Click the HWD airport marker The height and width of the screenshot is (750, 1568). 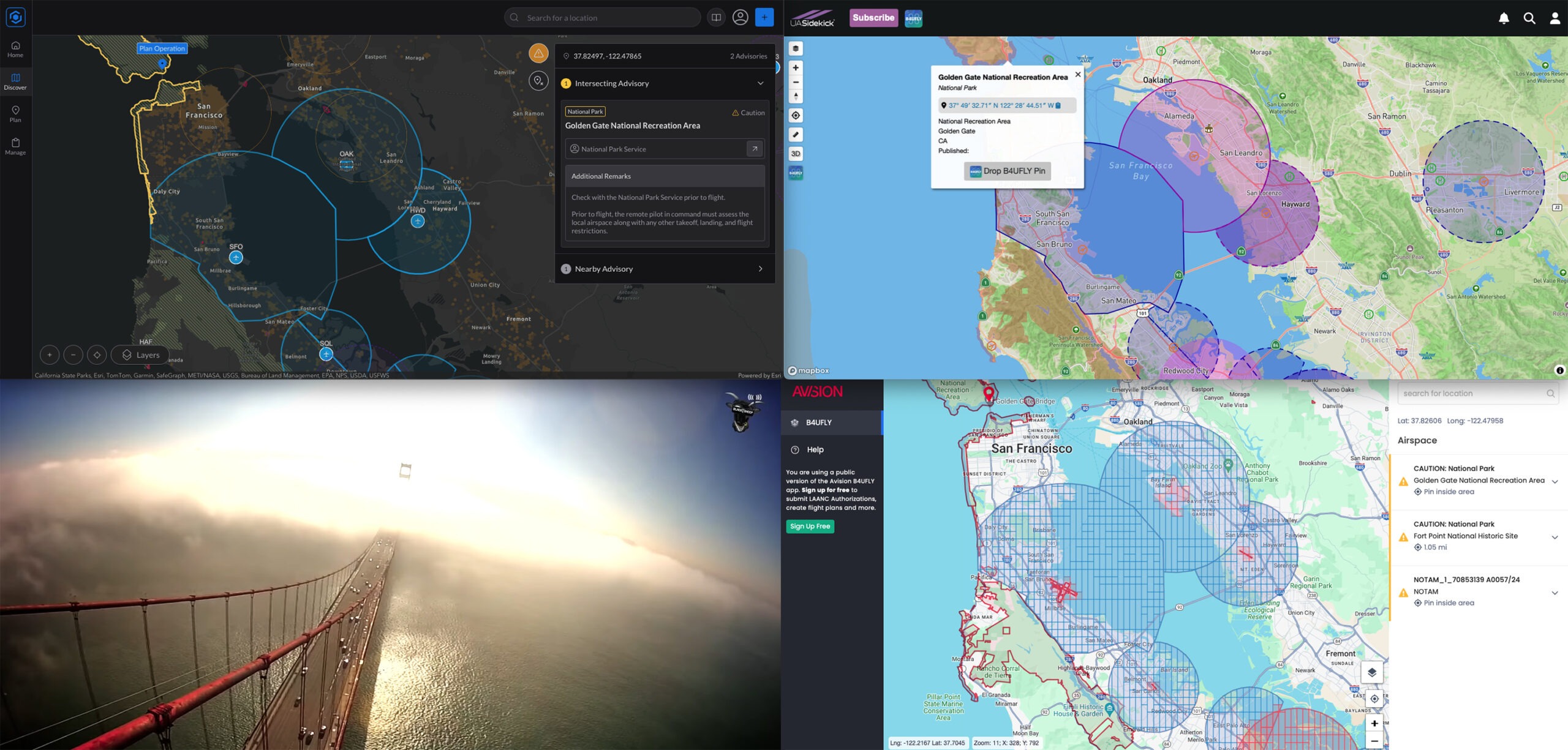click(418, 221)
